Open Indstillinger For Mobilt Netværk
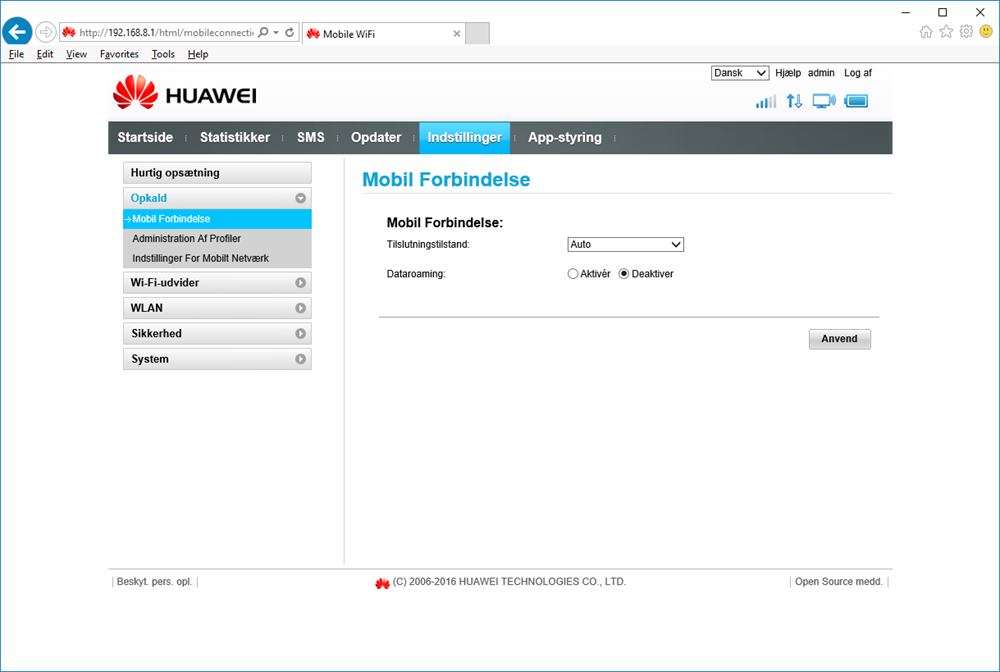Screen dimensions: 1000x672 200,258
